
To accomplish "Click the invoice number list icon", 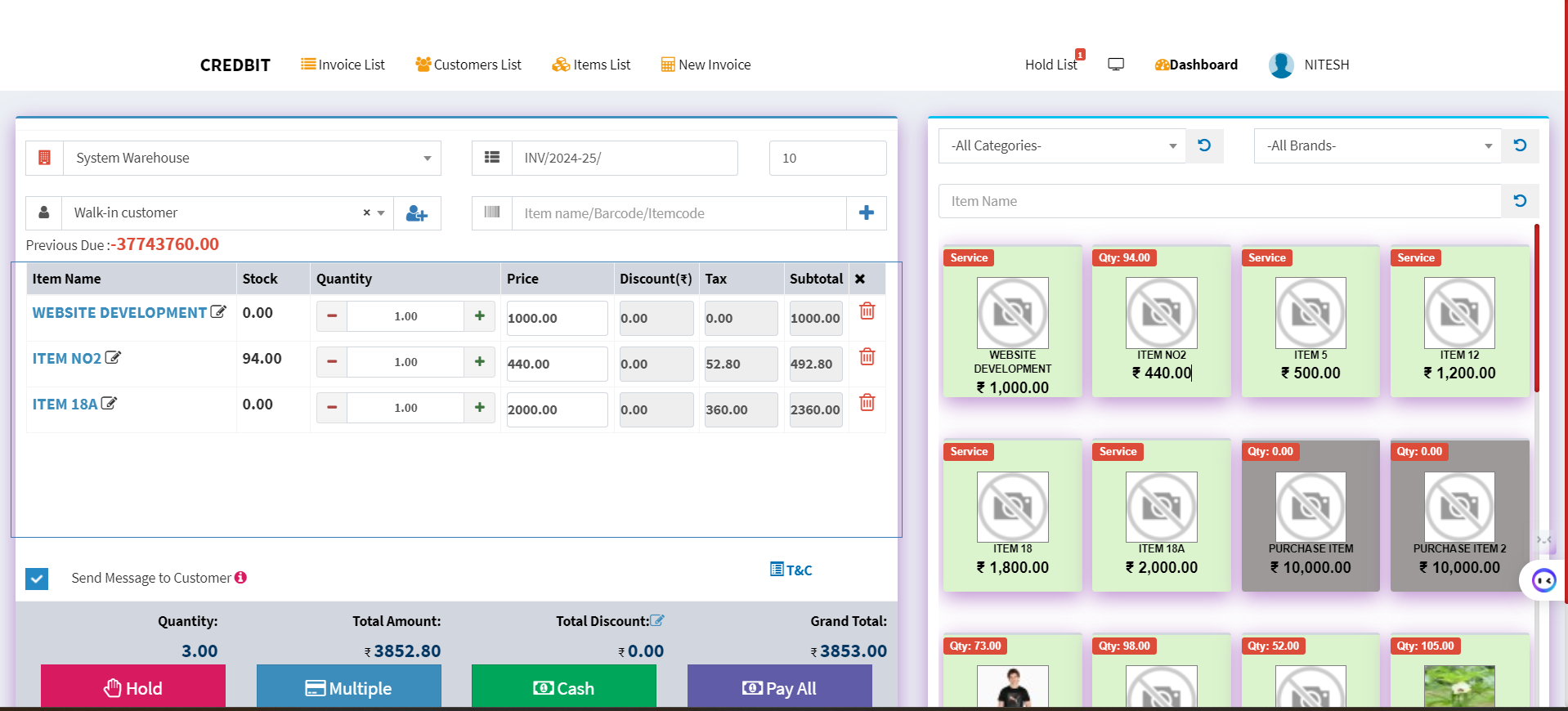I will (492, 158).
